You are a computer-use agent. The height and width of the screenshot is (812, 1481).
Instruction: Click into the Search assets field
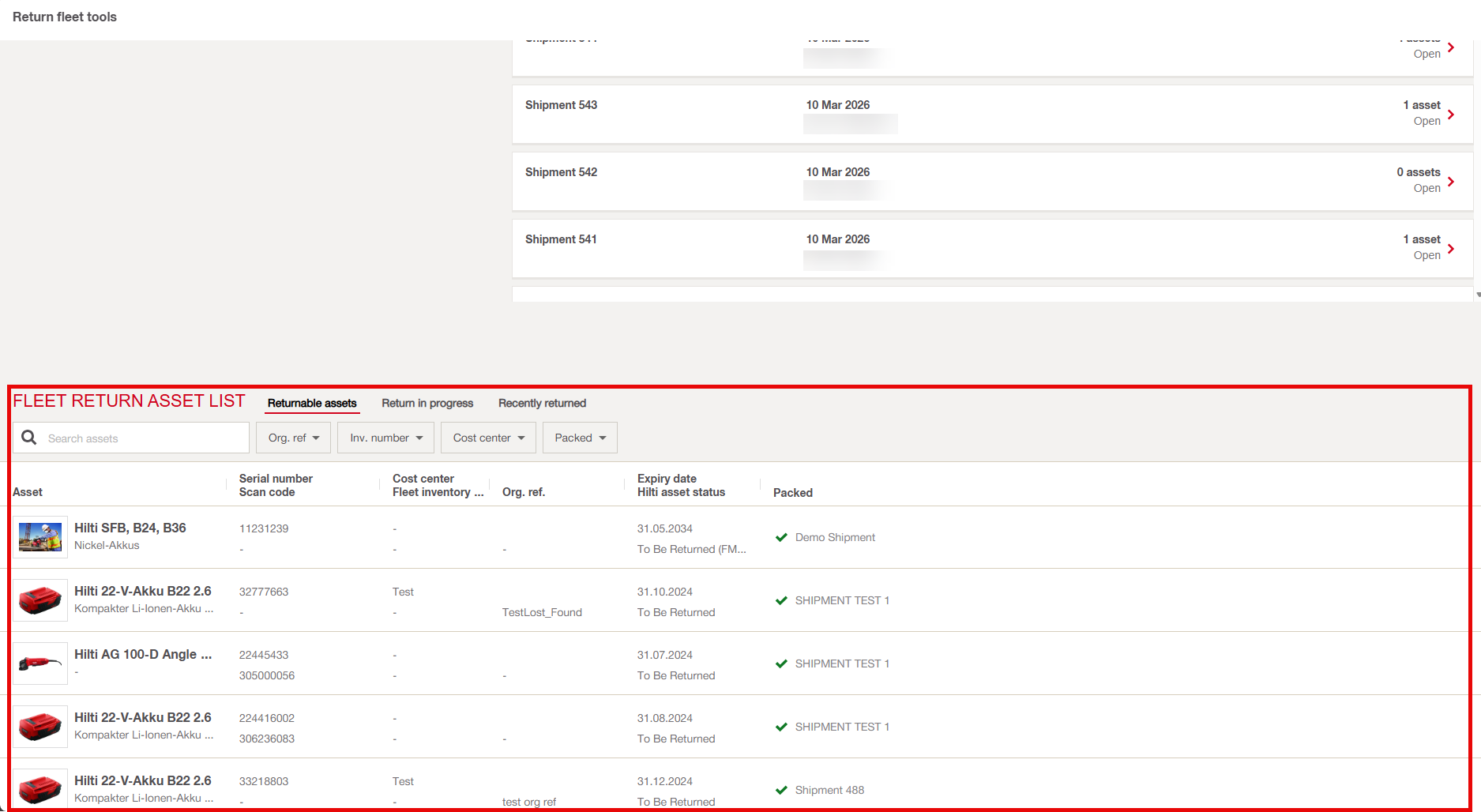[x=142, y=438]
